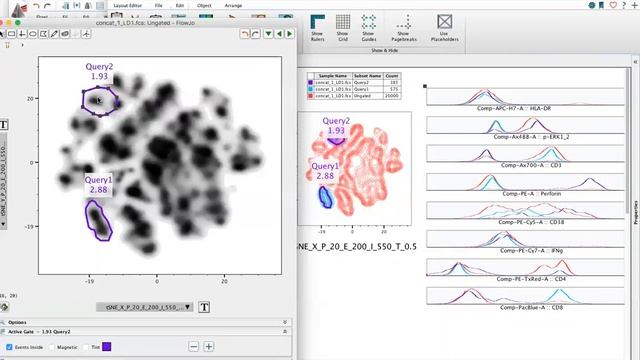Click the CD3 histogram overlay
Image resolution: width=640 pixels, height=360 pixels.
525,153
